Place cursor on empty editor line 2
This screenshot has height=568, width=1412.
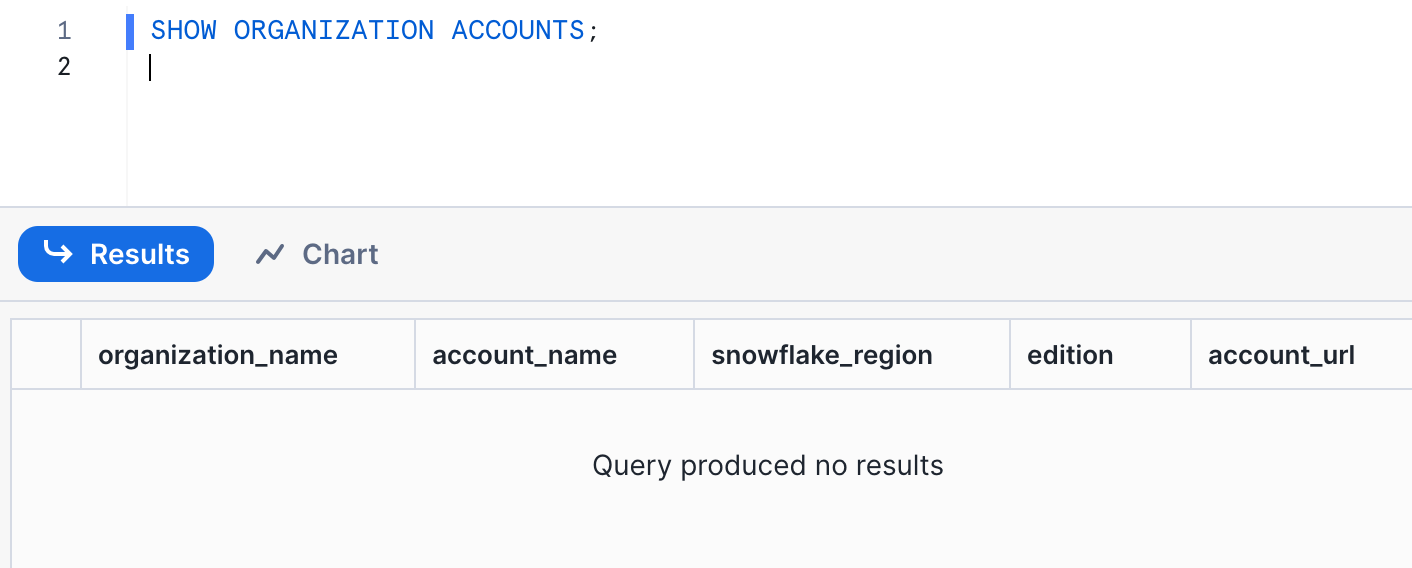point(400,67)
